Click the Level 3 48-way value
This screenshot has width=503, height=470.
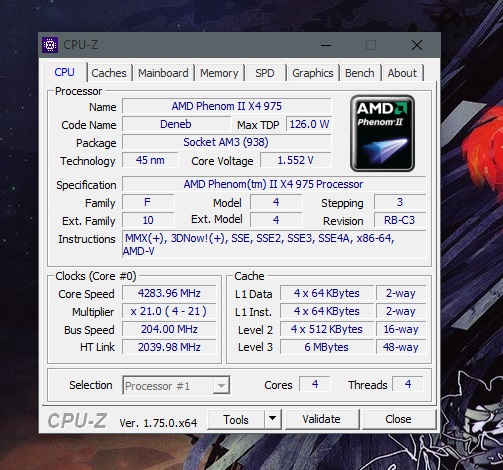(x=401, y=347)
